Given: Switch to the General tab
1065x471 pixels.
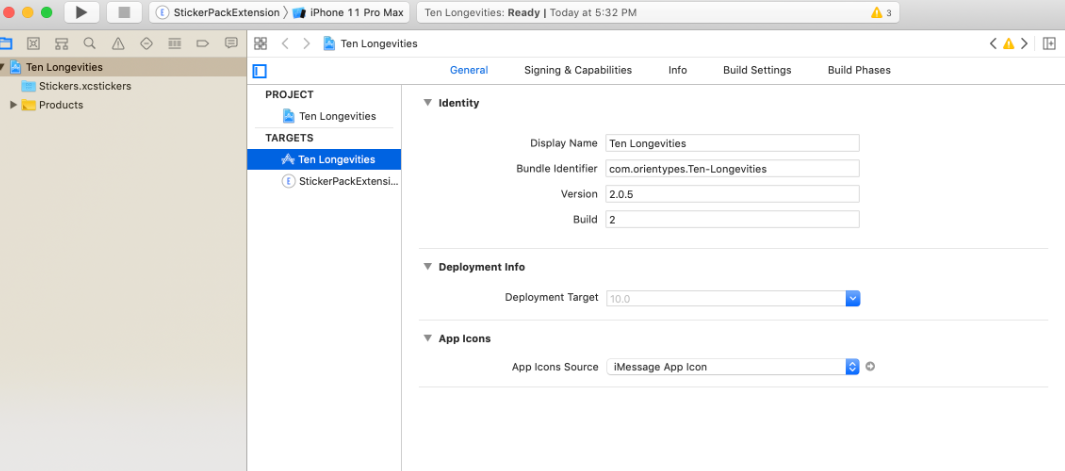Looking at the screenshot, I should tap(469, 70).
